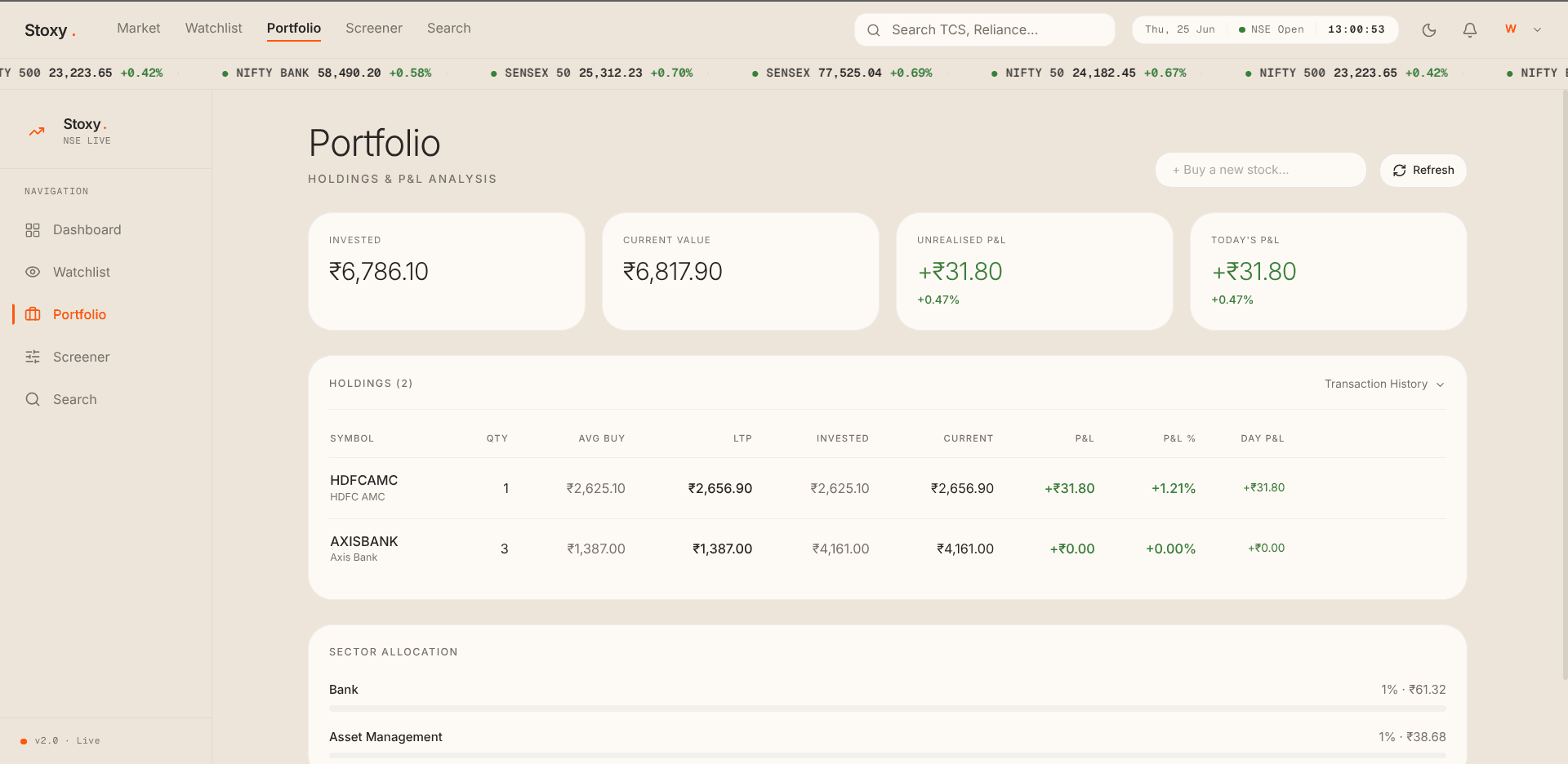Focus the Buy a new stock field
Image resolution: width=1568 pixels, height=764 pixels.
click(x=1261, y=170)
